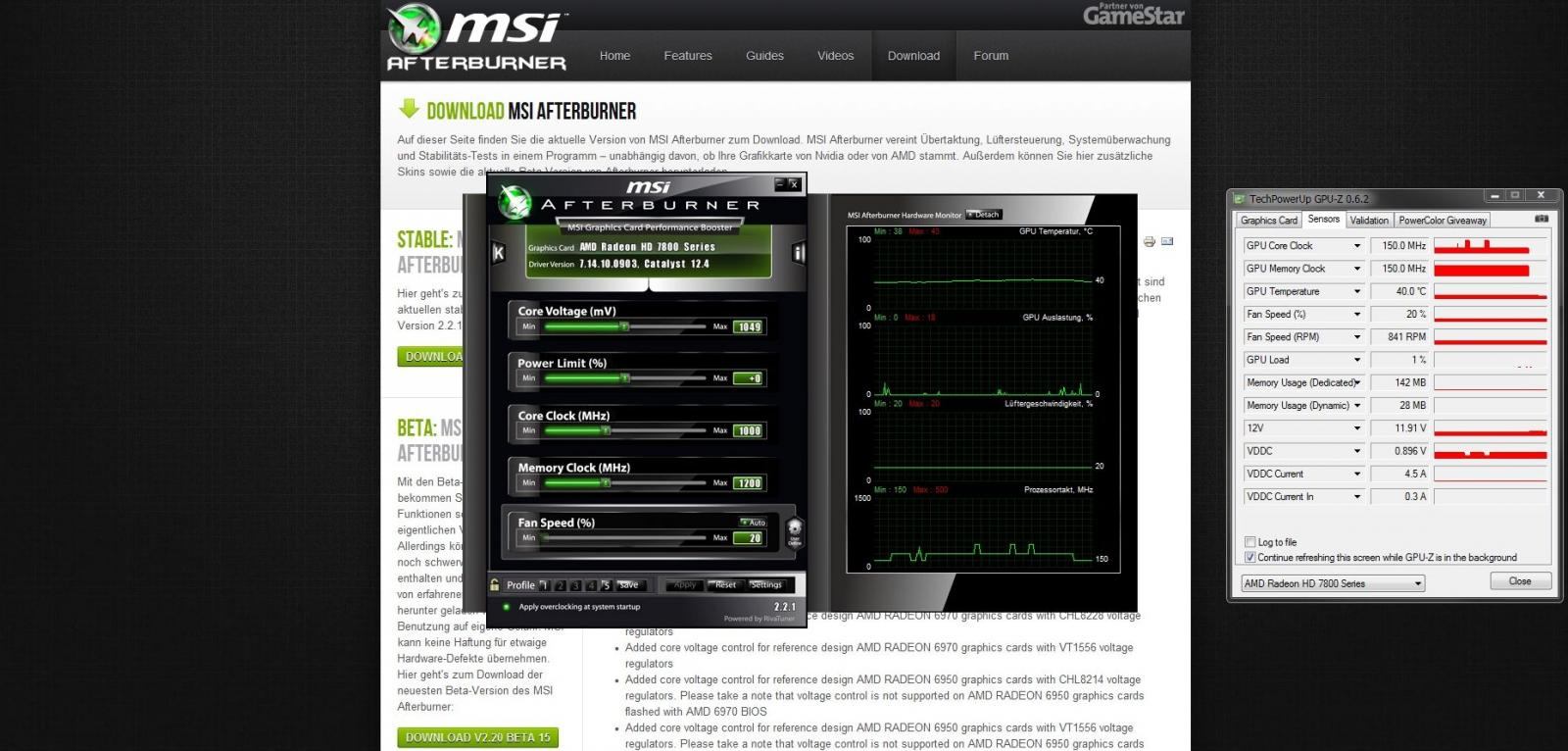
Task: Toggle Apply overclocking at system startup
Action: click(x=507, y=607)
